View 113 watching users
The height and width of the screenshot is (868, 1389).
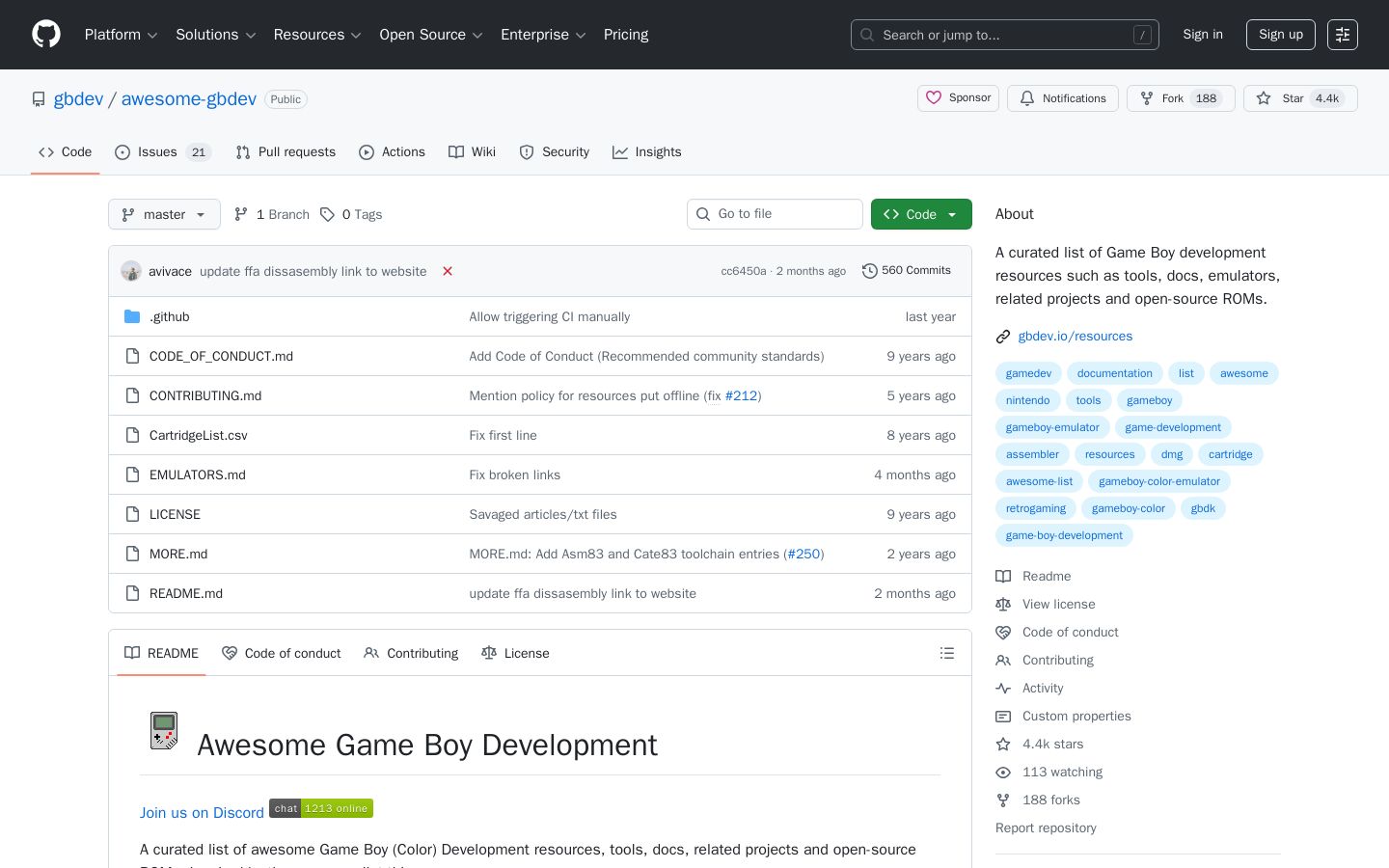click(1049, 772)
